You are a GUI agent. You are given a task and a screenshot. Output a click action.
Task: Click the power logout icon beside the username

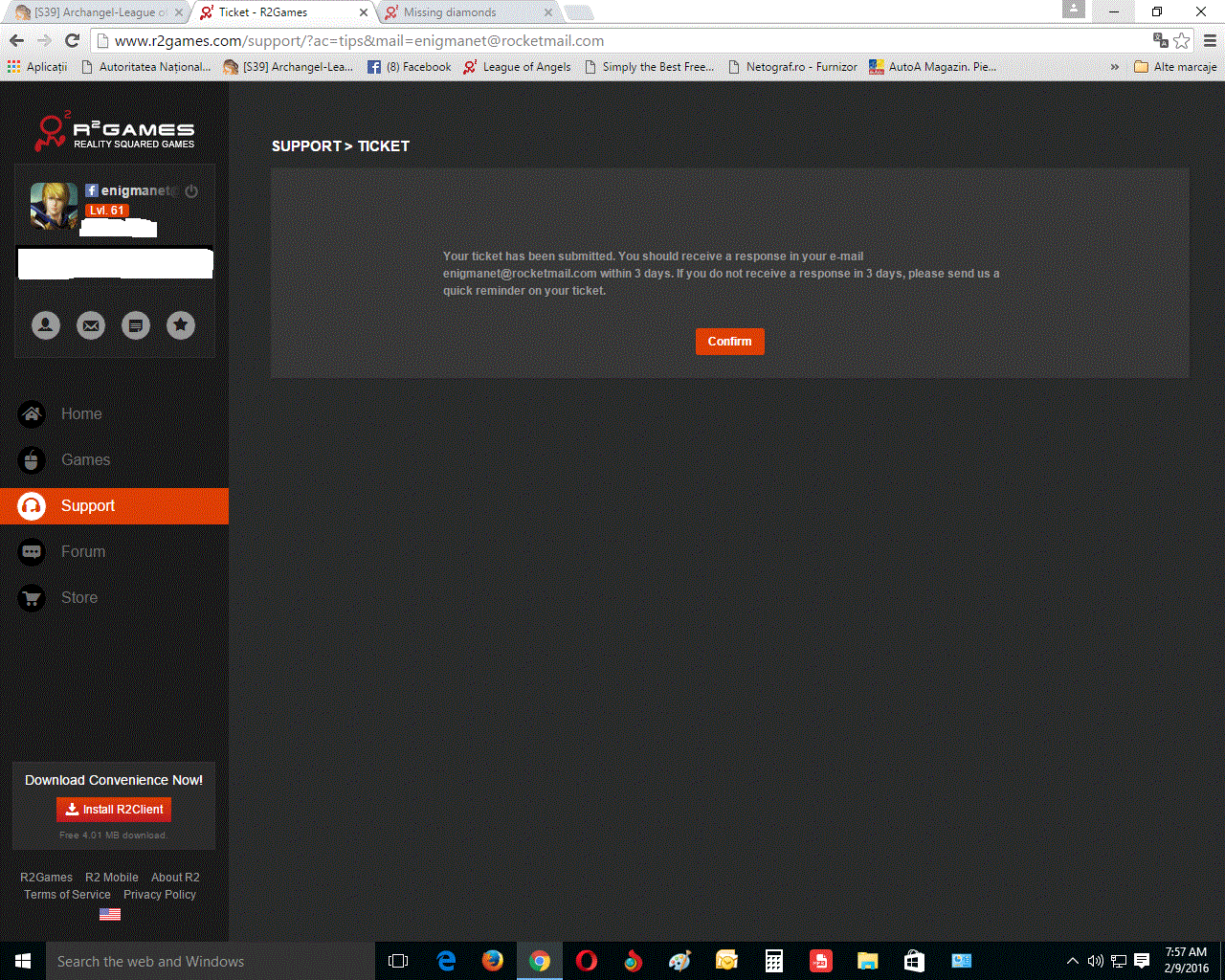pyautogui.click(x=191, y=191)
